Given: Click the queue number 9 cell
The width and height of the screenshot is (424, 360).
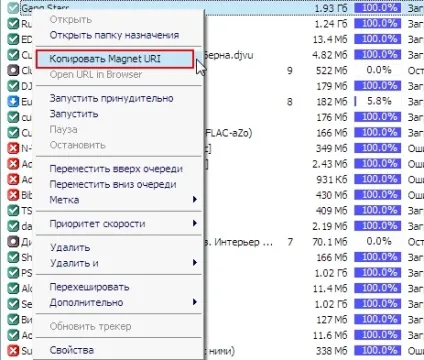Looking at the screenshot, I should 290,70.
